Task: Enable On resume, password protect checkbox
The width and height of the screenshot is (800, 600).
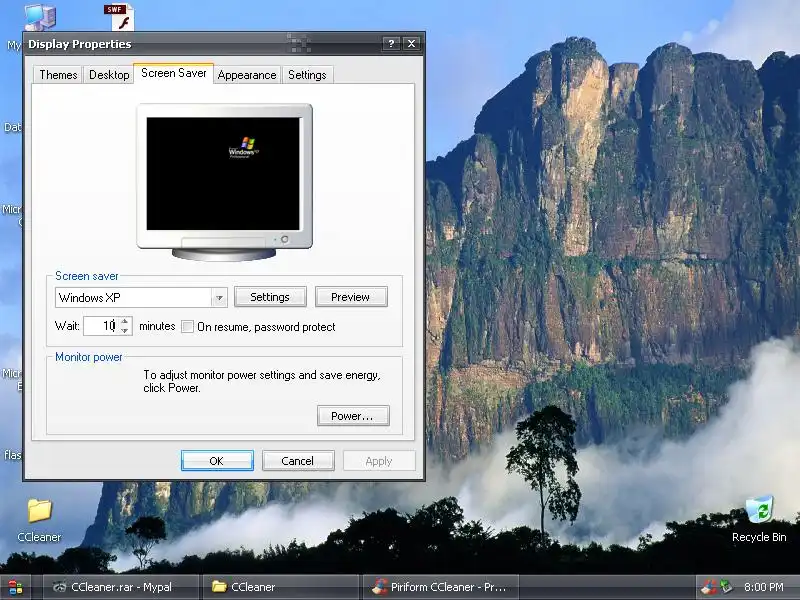Action: [x=188, y=327]
